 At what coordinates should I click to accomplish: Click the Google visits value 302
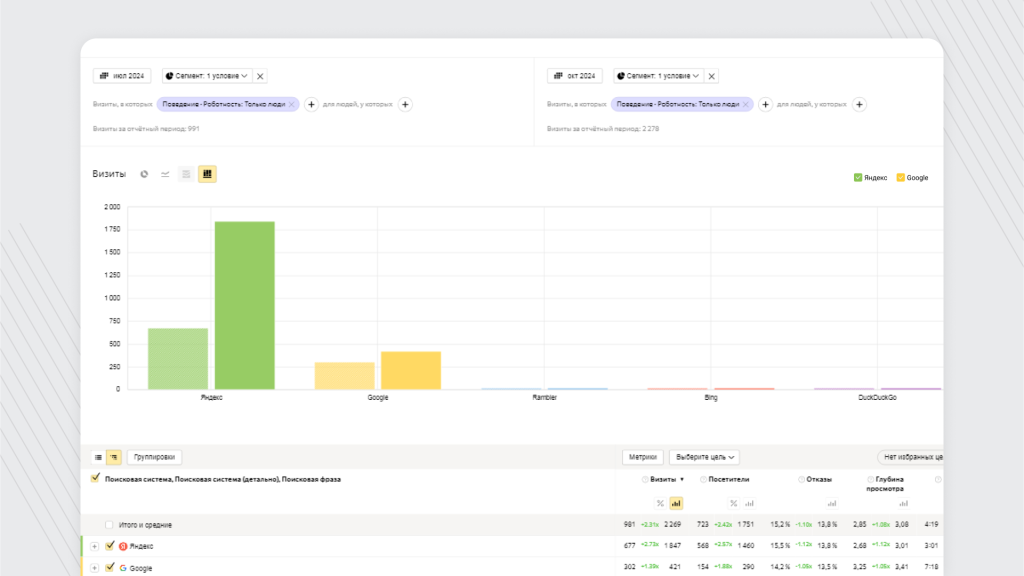tap(630, 567)
